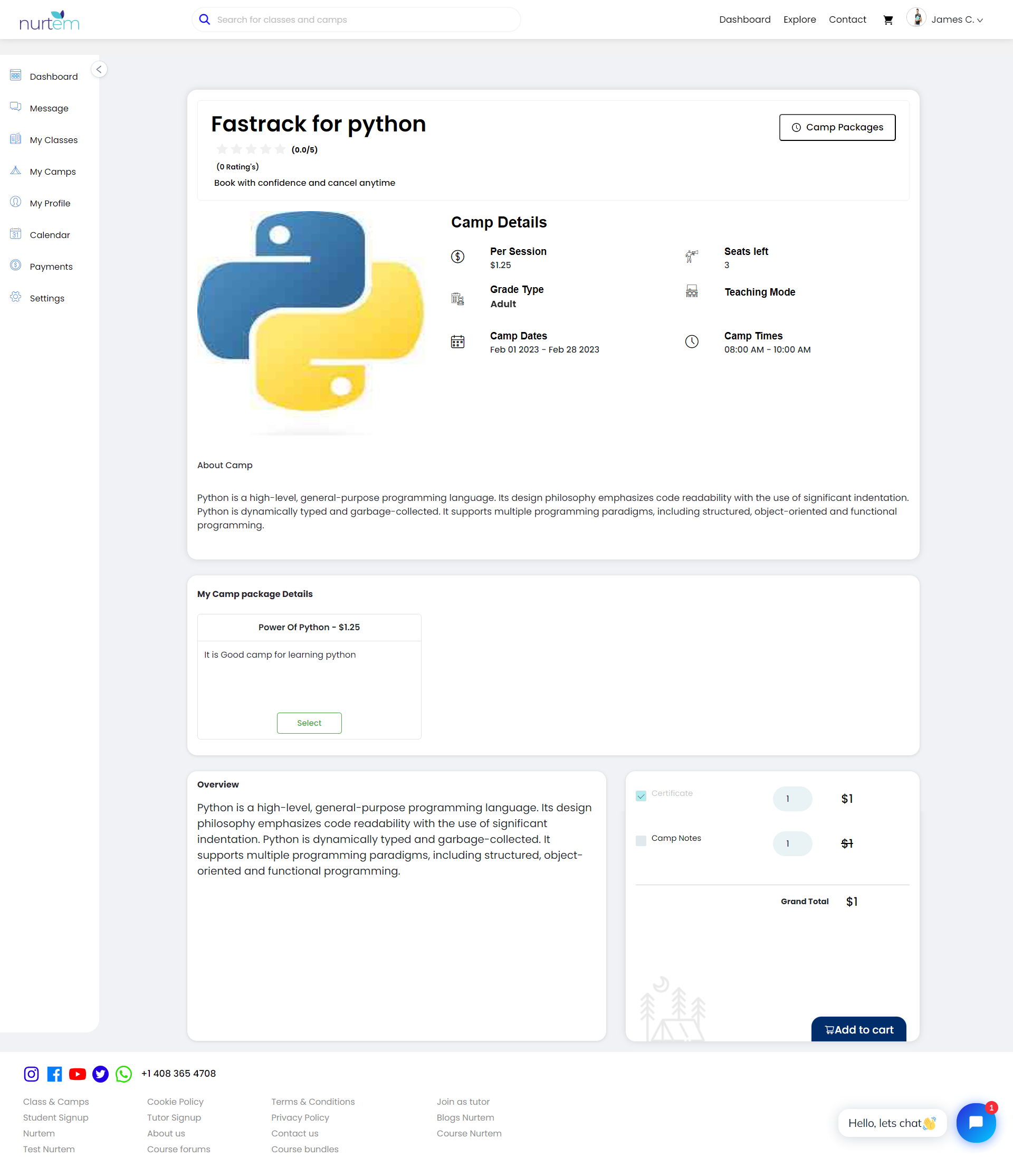Open My Camps in sidebar

coord(53,172)
